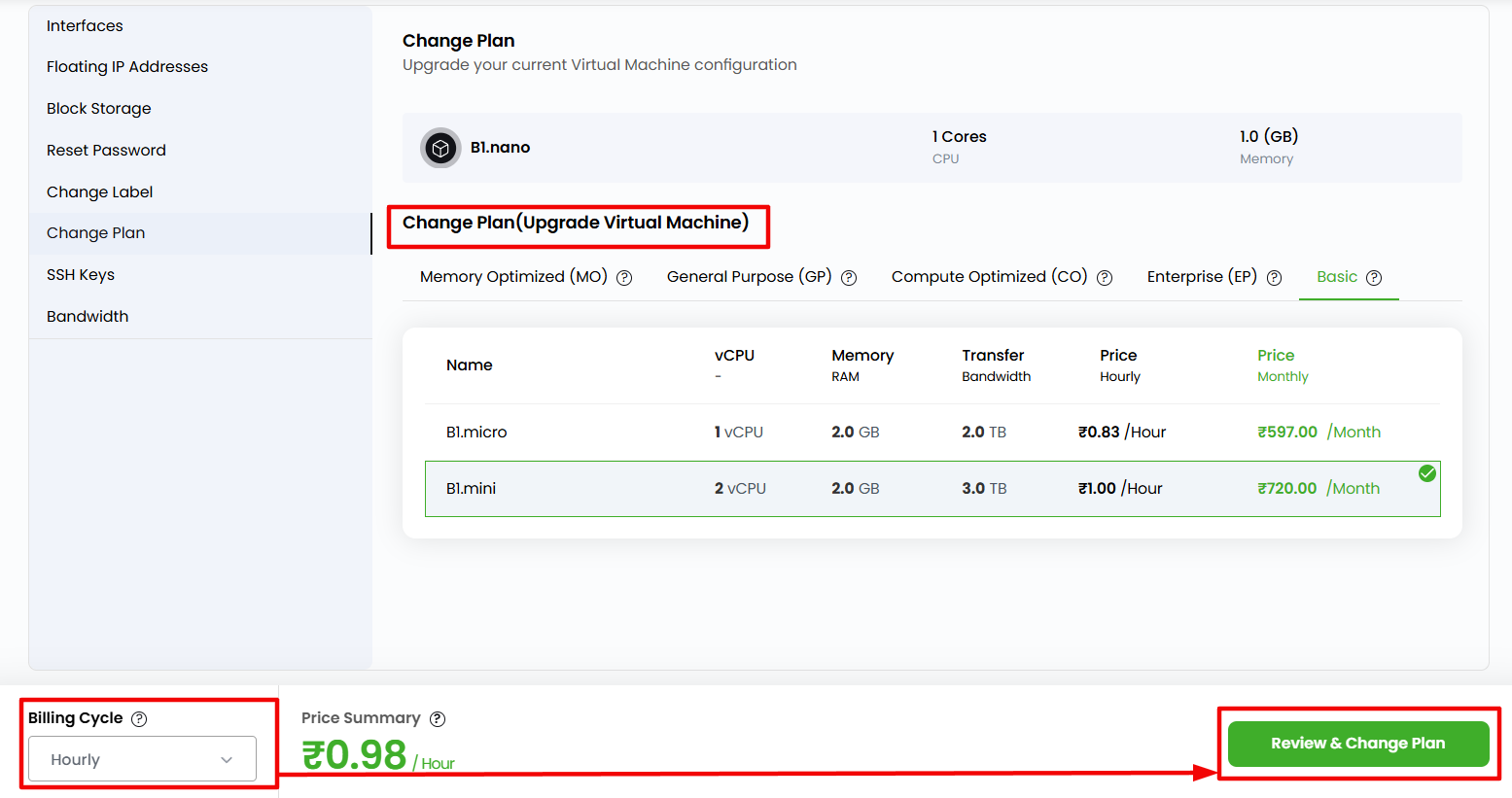The image size is (1512, 798).
Task: Click green checkmark on B1.mini row
Action: point(1426,473)
